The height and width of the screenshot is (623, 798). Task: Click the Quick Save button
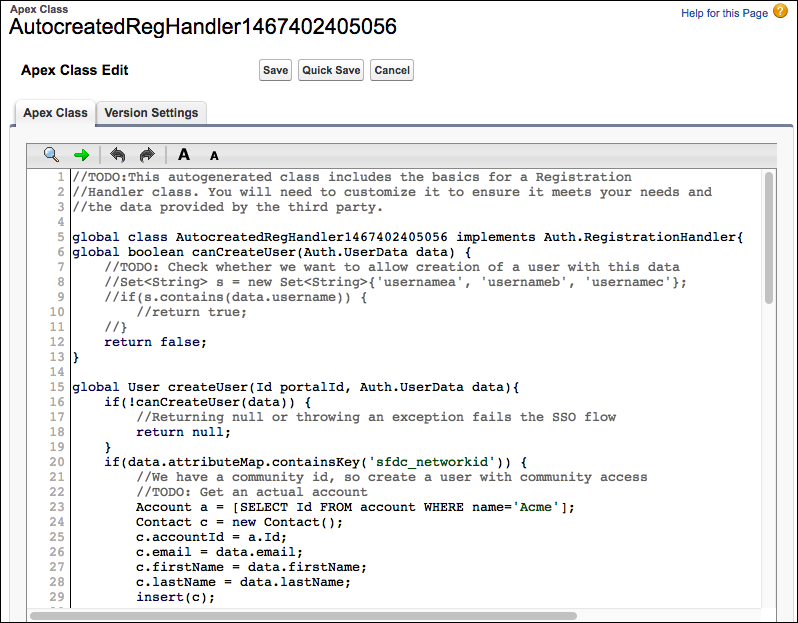click(331, 70)
